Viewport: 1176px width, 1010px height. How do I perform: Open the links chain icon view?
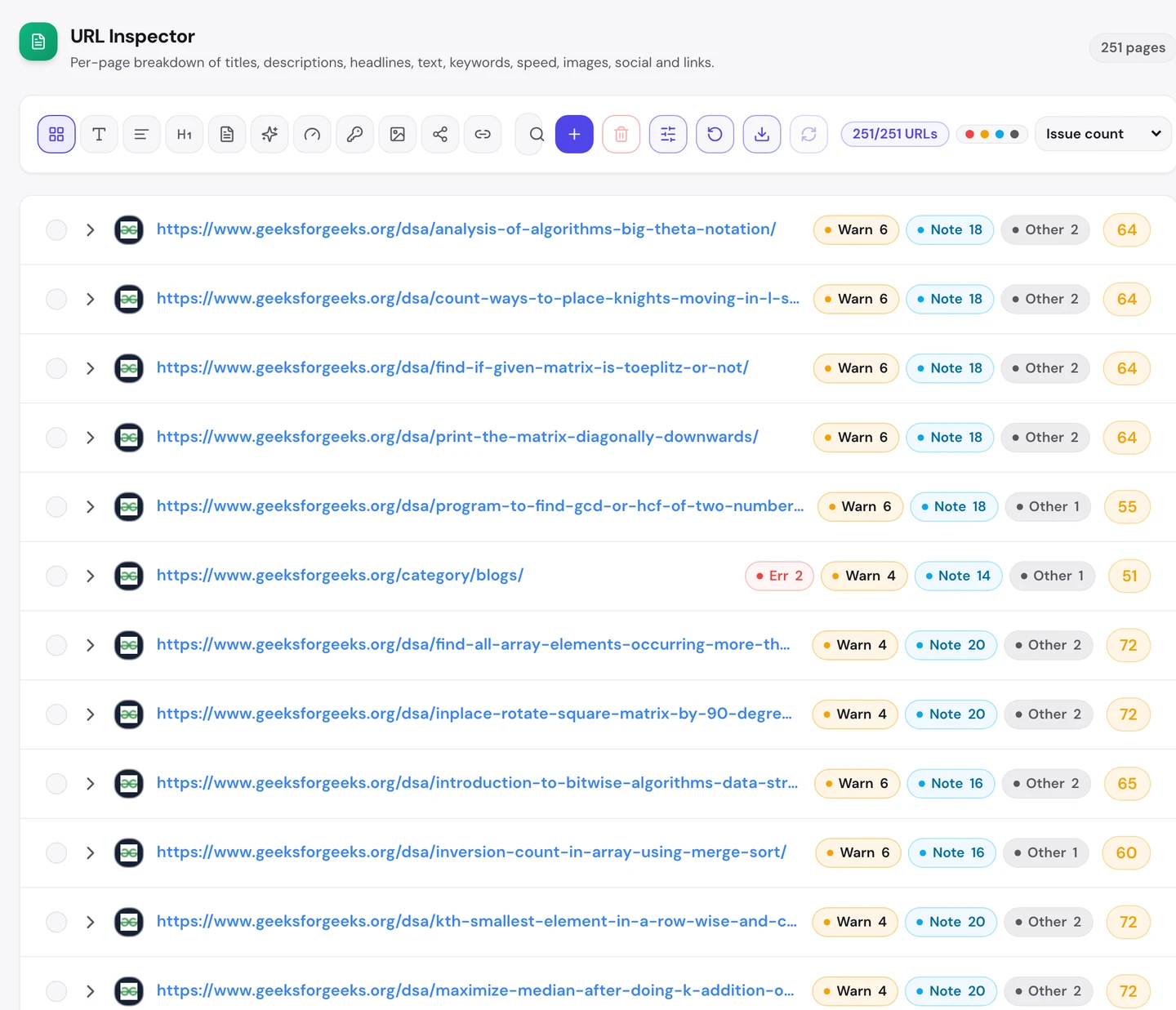(x=483, y=134)
